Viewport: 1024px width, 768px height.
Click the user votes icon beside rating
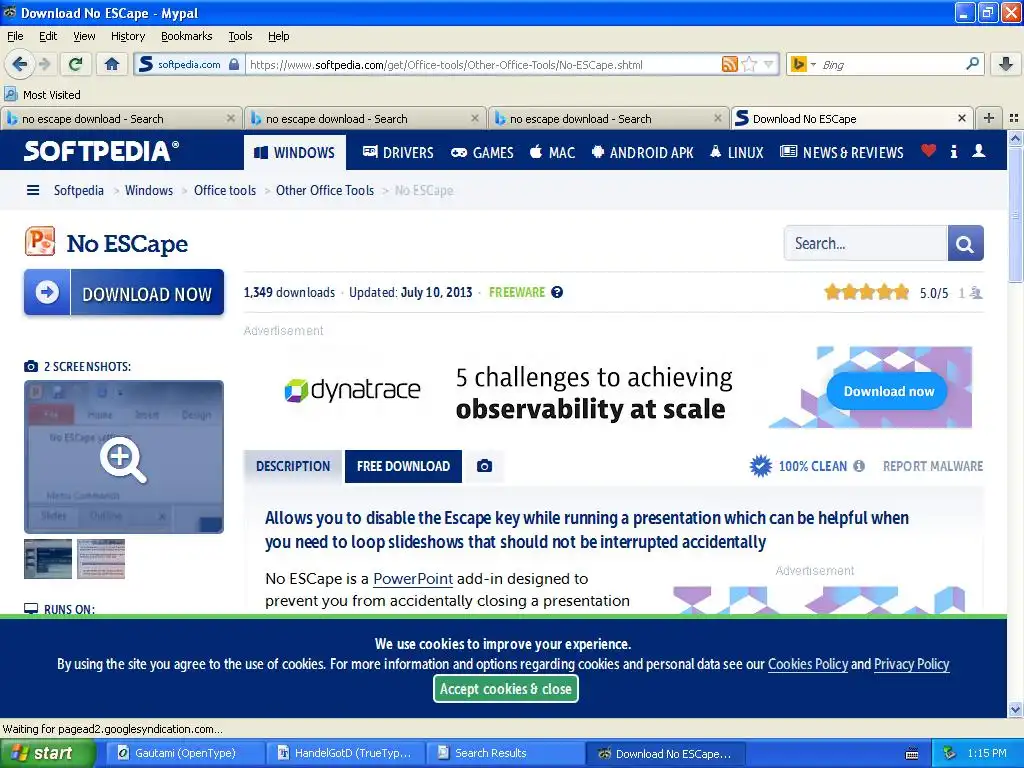(x=976, y=293)
